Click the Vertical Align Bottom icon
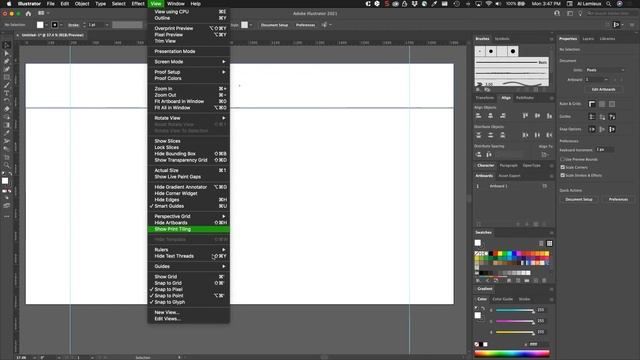This screenshot has width=640, height=360. click(x=549, y=116)
